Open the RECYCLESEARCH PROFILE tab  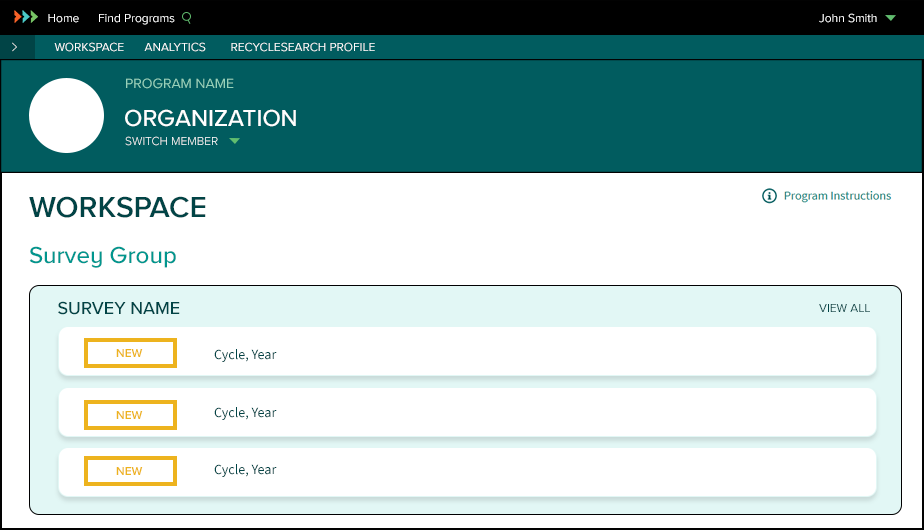point(302,47)
